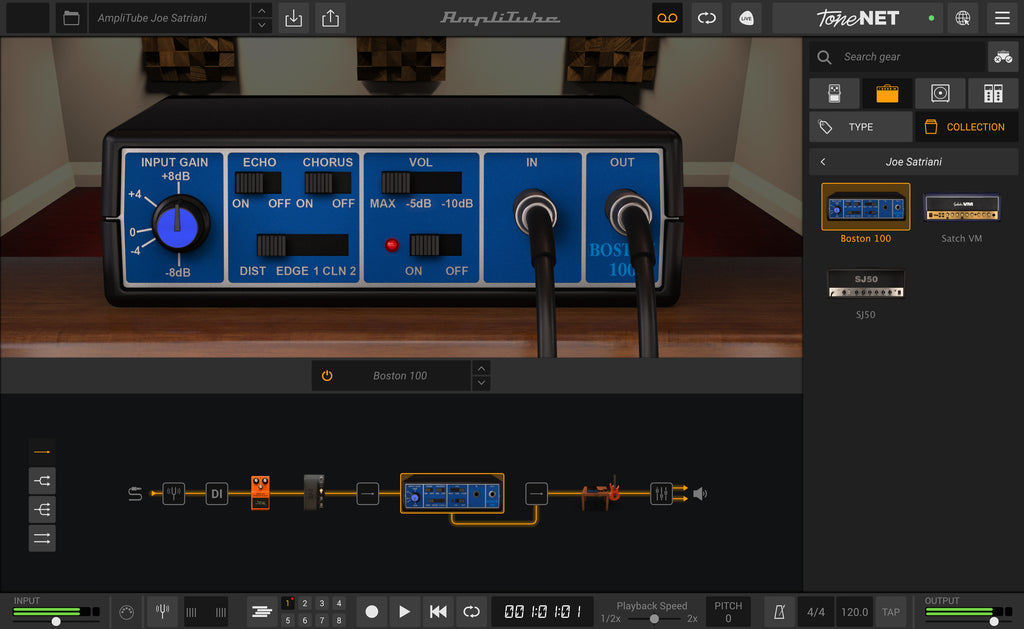Select the Boston 100 amp thumbnail

tap(865, 207)
